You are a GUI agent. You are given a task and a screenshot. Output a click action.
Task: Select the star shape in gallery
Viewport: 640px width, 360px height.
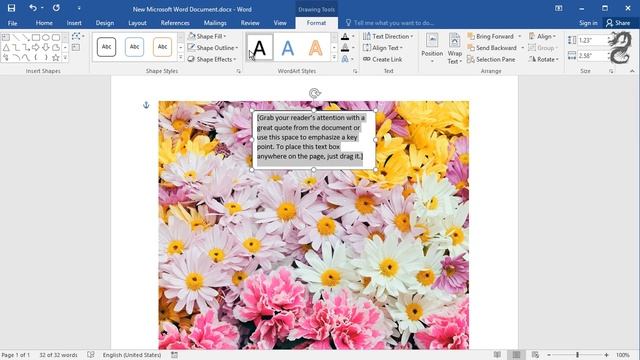coord(56,58)
